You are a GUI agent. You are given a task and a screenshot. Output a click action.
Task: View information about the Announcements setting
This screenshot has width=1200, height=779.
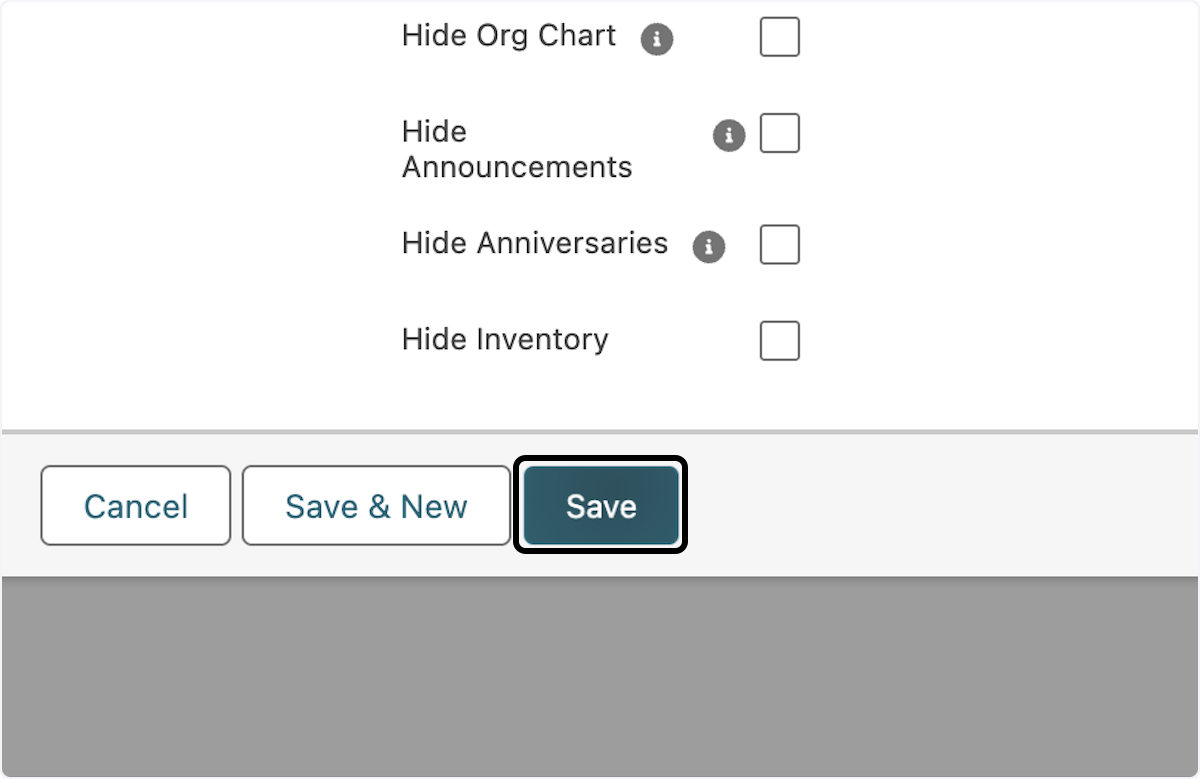click(x=729, y=135)
